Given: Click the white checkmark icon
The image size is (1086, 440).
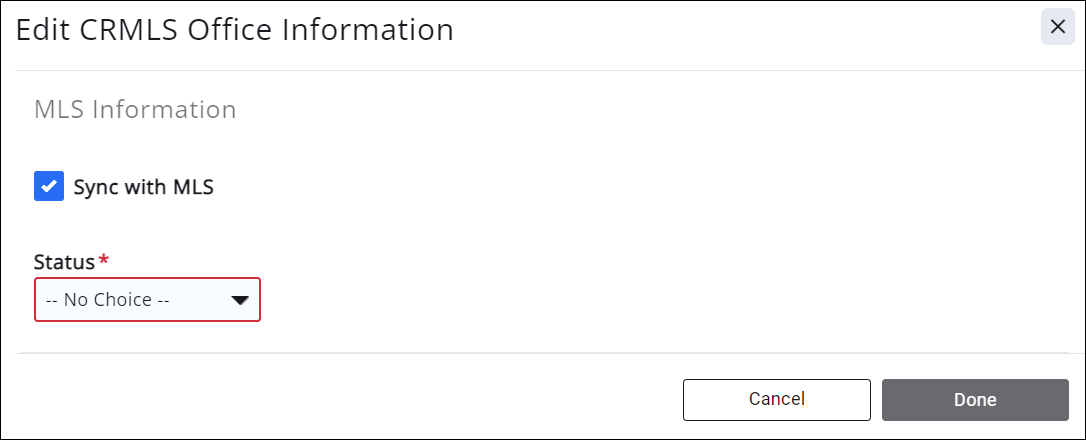Looking at the screenshot, I should pos(49,186).
